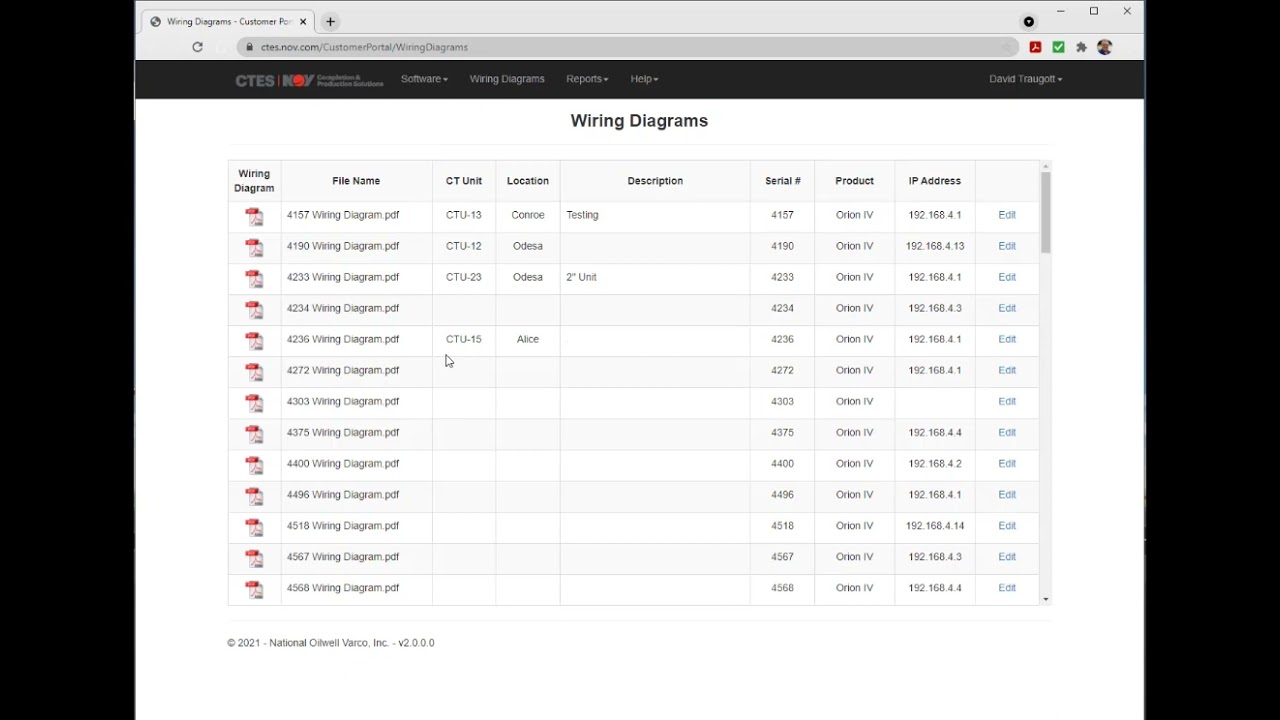Select file name 4157 Wiring Diagram.pdf
This screenshot has height=720, width=1280.
[343, 215]
